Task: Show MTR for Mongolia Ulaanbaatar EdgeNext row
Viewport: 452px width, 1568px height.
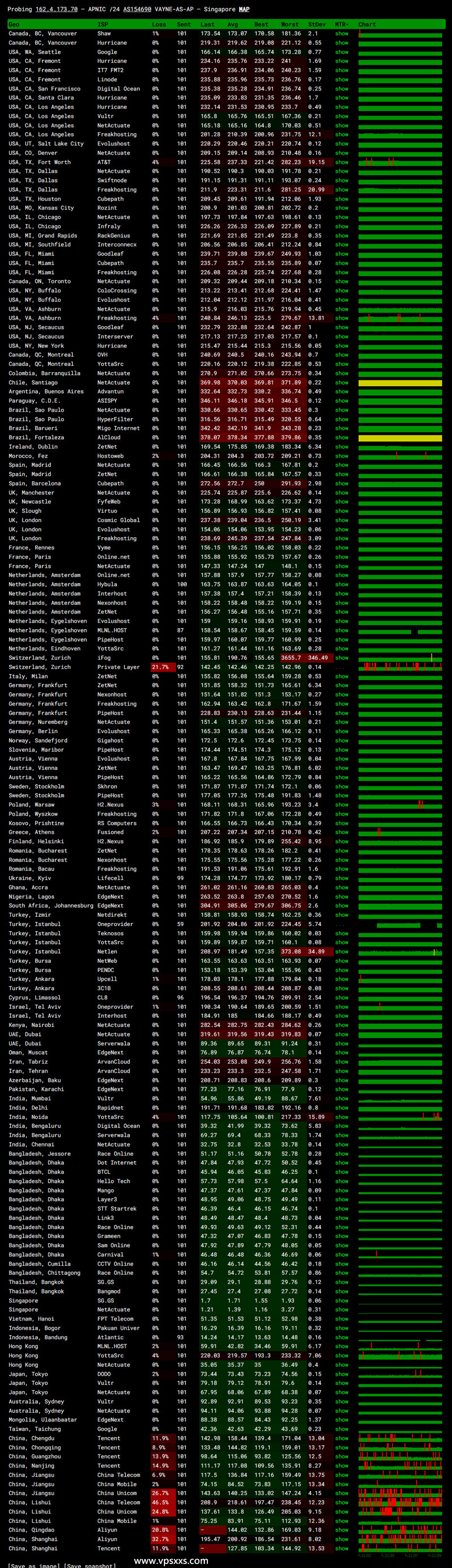Action: tap(342, 1420)
